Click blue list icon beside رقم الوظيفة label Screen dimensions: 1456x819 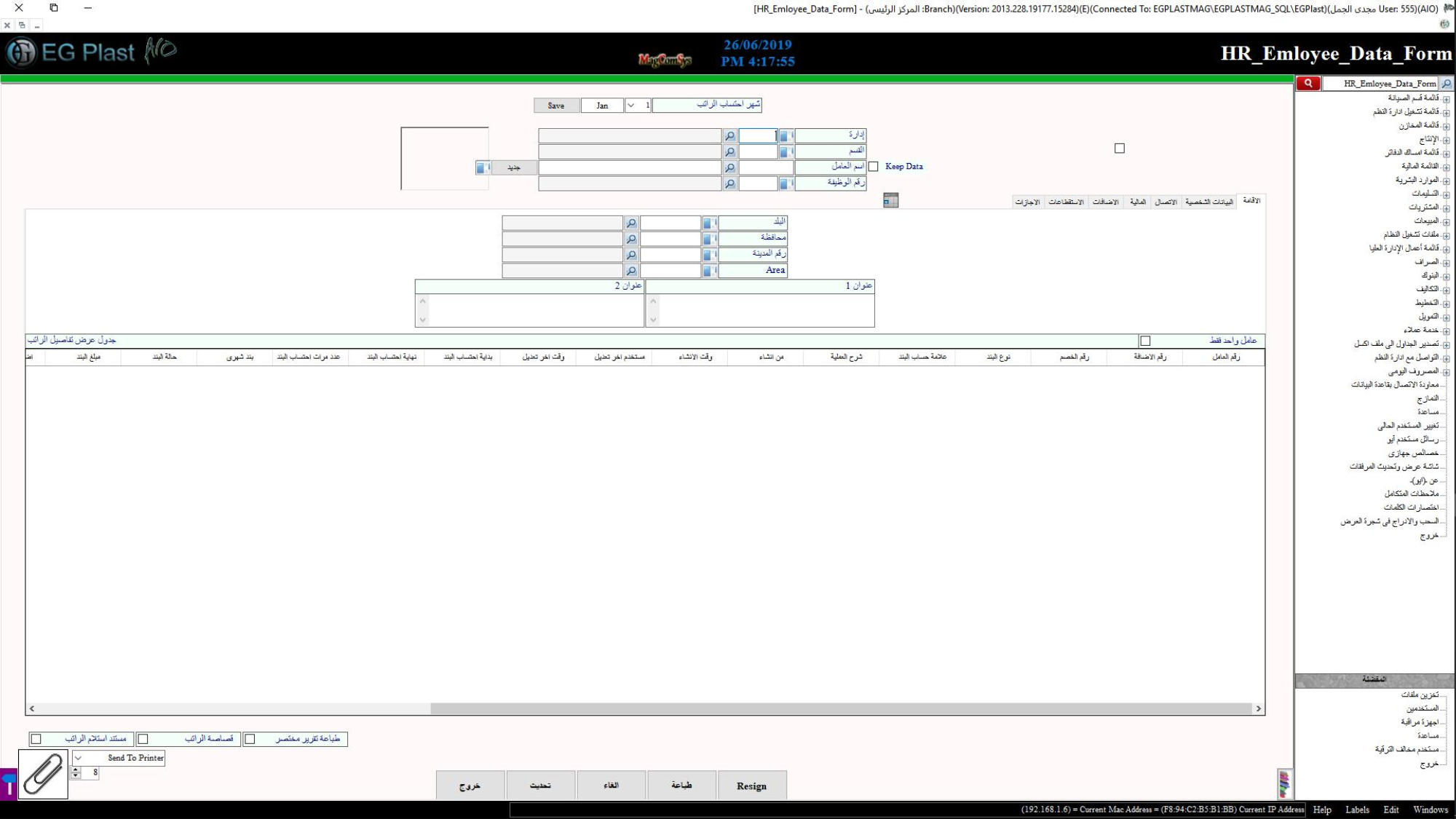(786, 184)
